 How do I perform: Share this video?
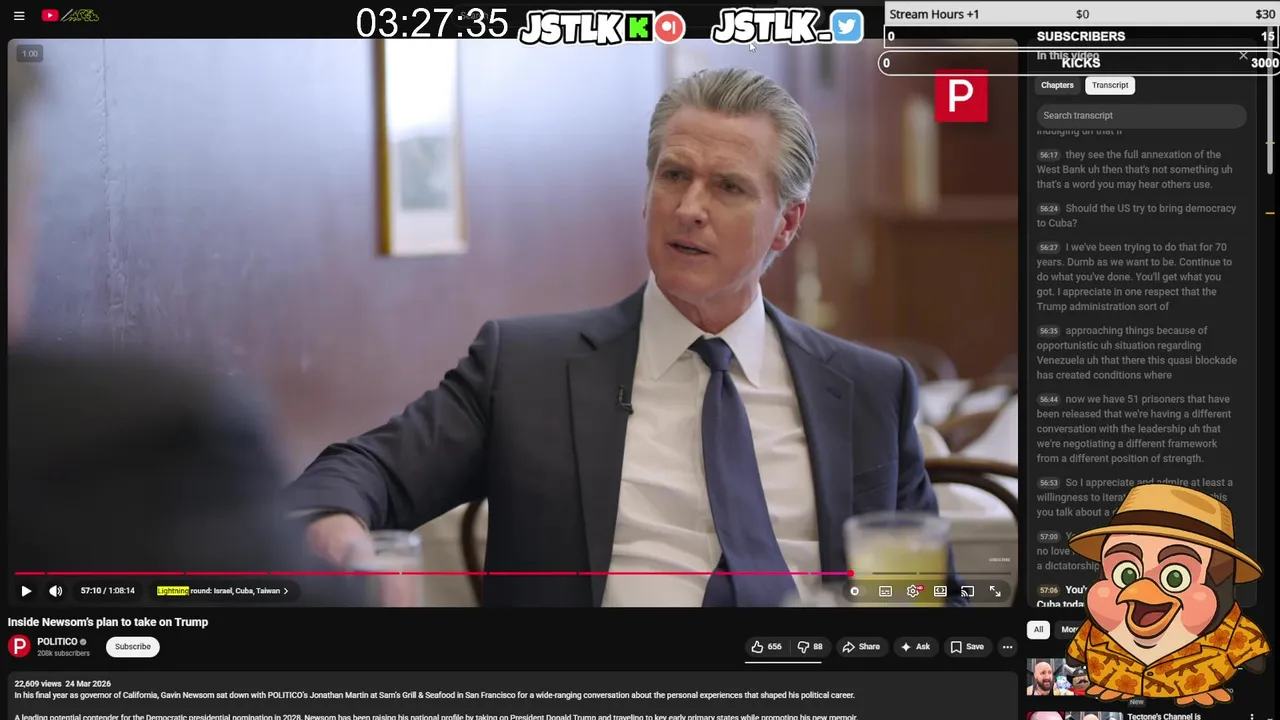click(861, 647)
